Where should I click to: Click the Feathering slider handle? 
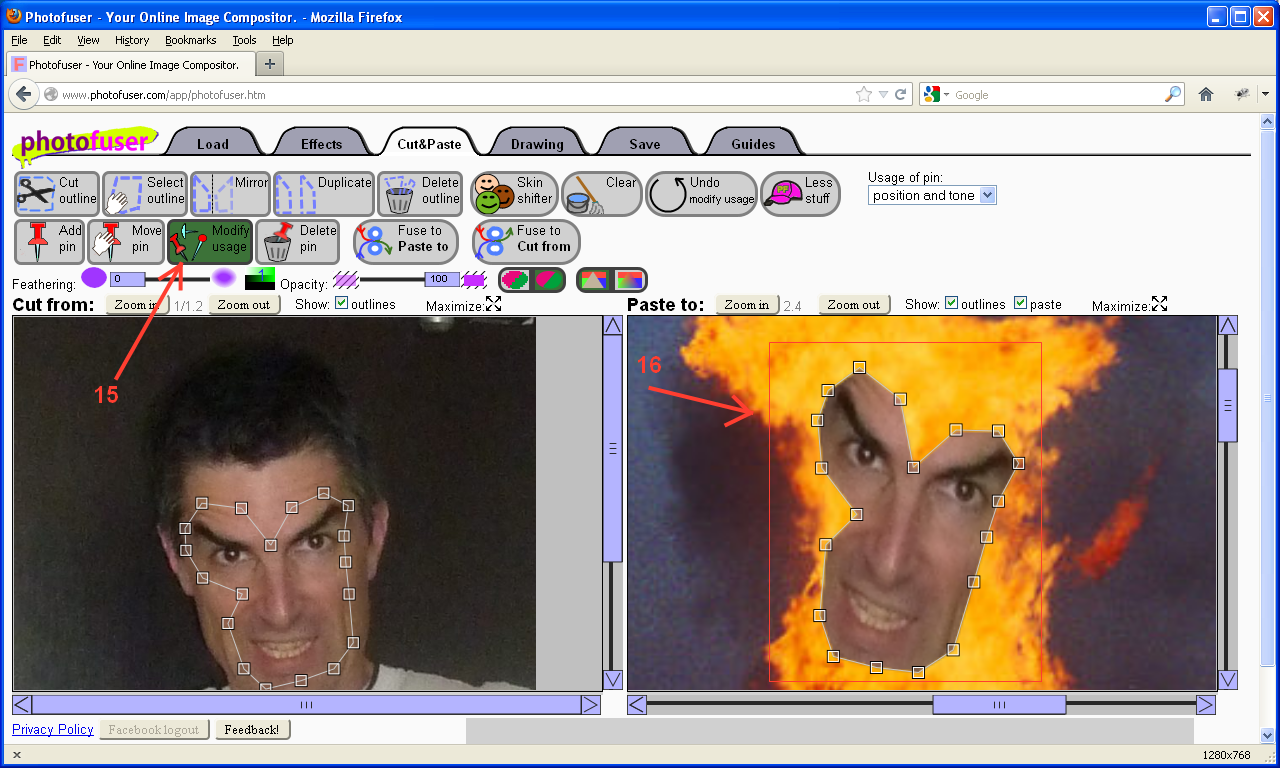coord(127,279)
